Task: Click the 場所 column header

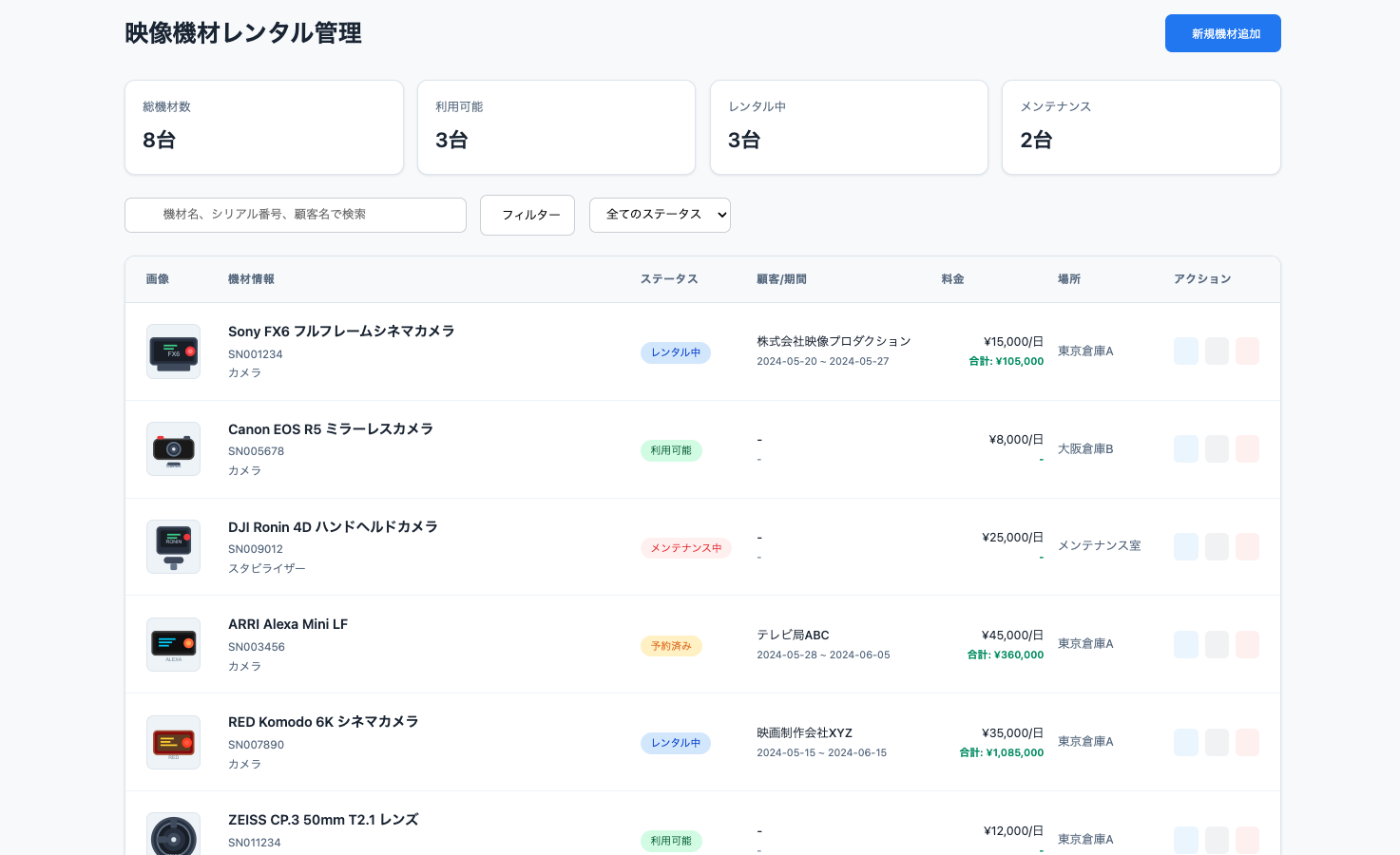Action: coord(1069,279)
